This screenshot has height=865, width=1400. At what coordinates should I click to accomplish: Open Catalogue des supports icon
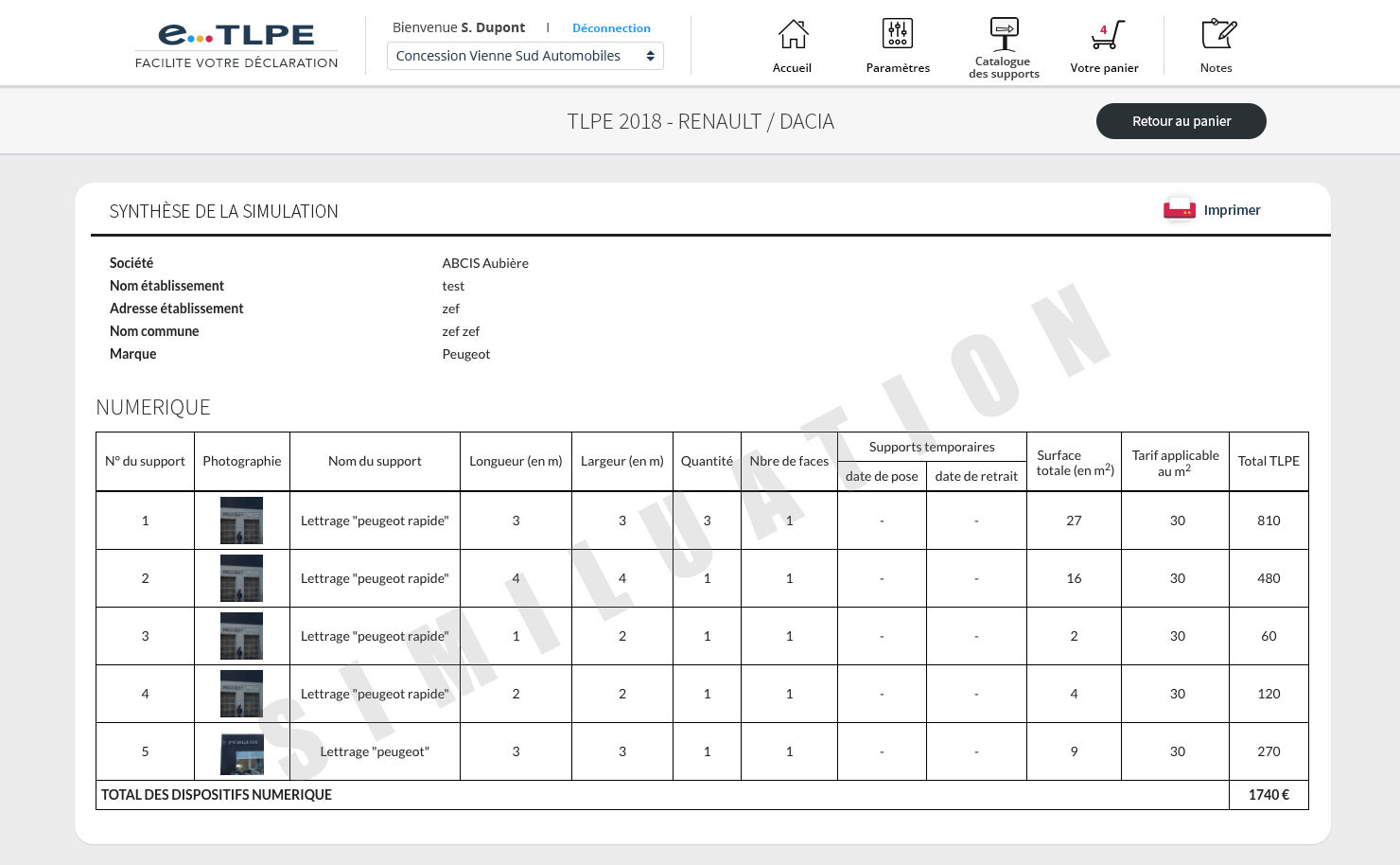click(x=1004, y=34)
